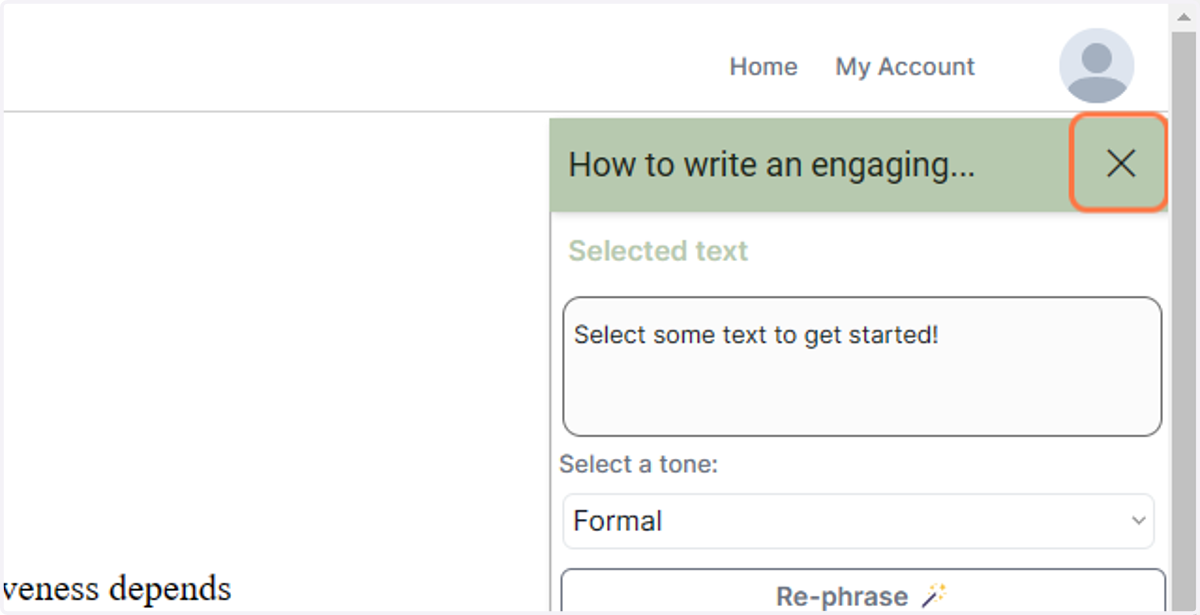Click the "Select a tone:" label
Image resolution: width=1200 pixels, height=615 pixels.
639,465
